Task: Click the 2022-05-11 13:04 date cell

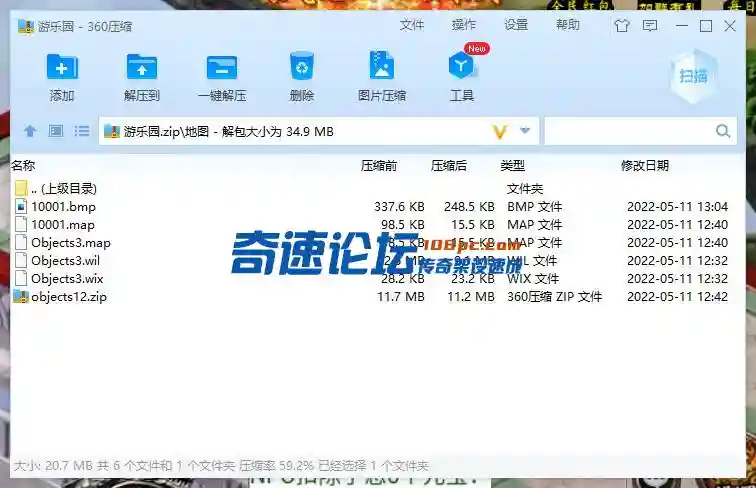Action: pyautogui.click(x=677, y=206)
